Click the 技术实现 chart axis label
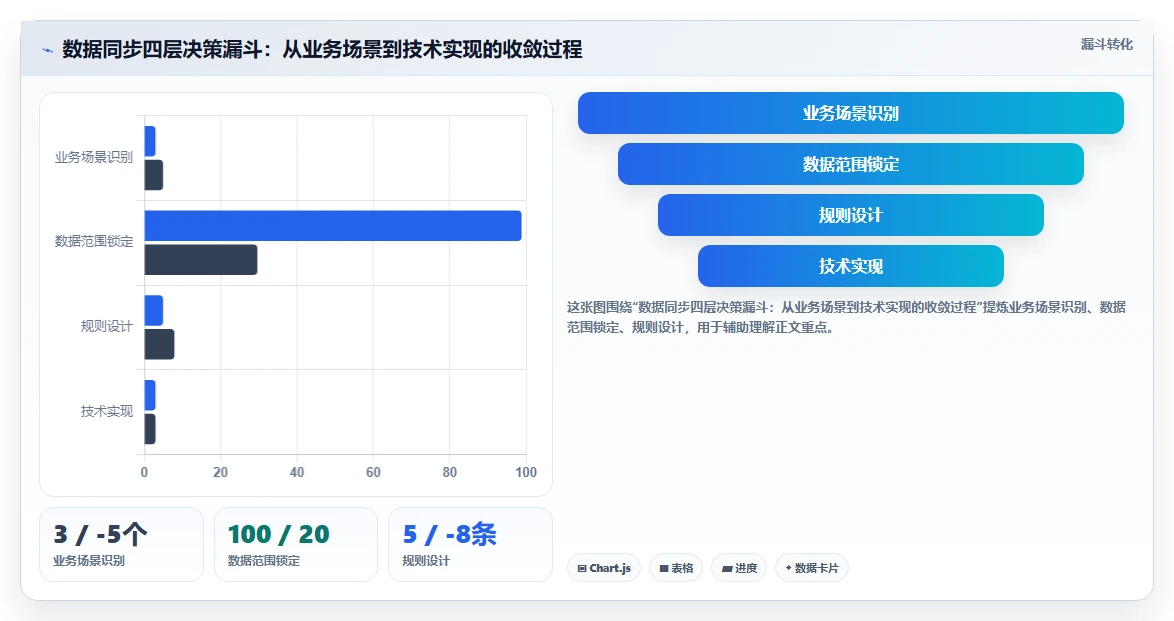The image size is (1174, 621). click(x=107, y=411)
